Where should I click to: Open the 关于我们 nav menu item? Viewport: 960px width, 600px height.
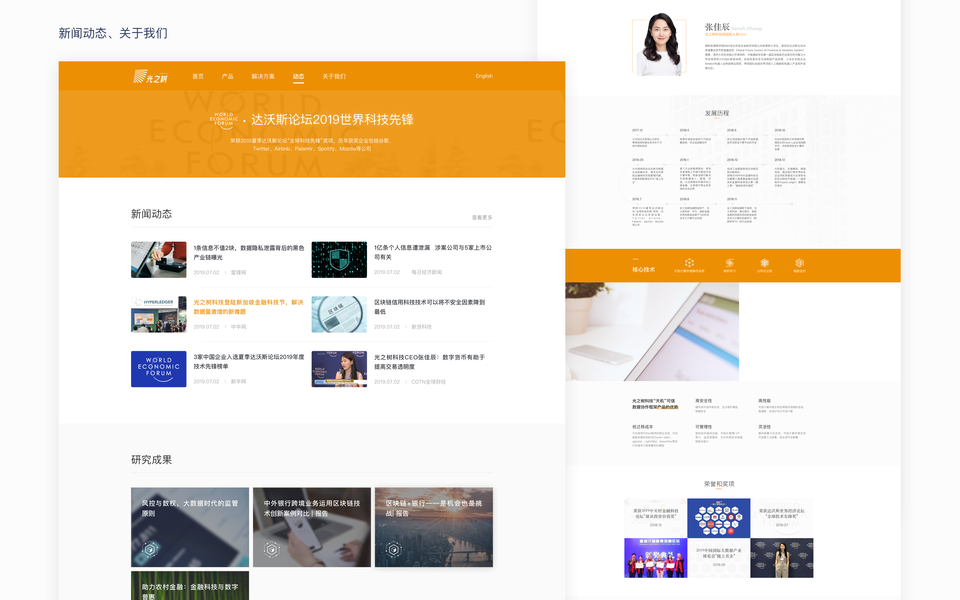(334, 77)
